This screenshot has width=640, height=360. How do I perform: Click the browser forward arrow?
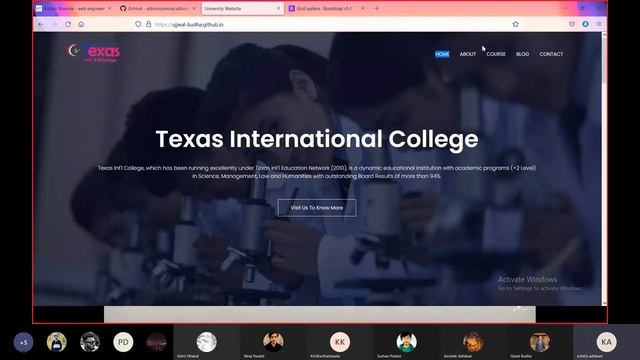[x=55, y=24]
